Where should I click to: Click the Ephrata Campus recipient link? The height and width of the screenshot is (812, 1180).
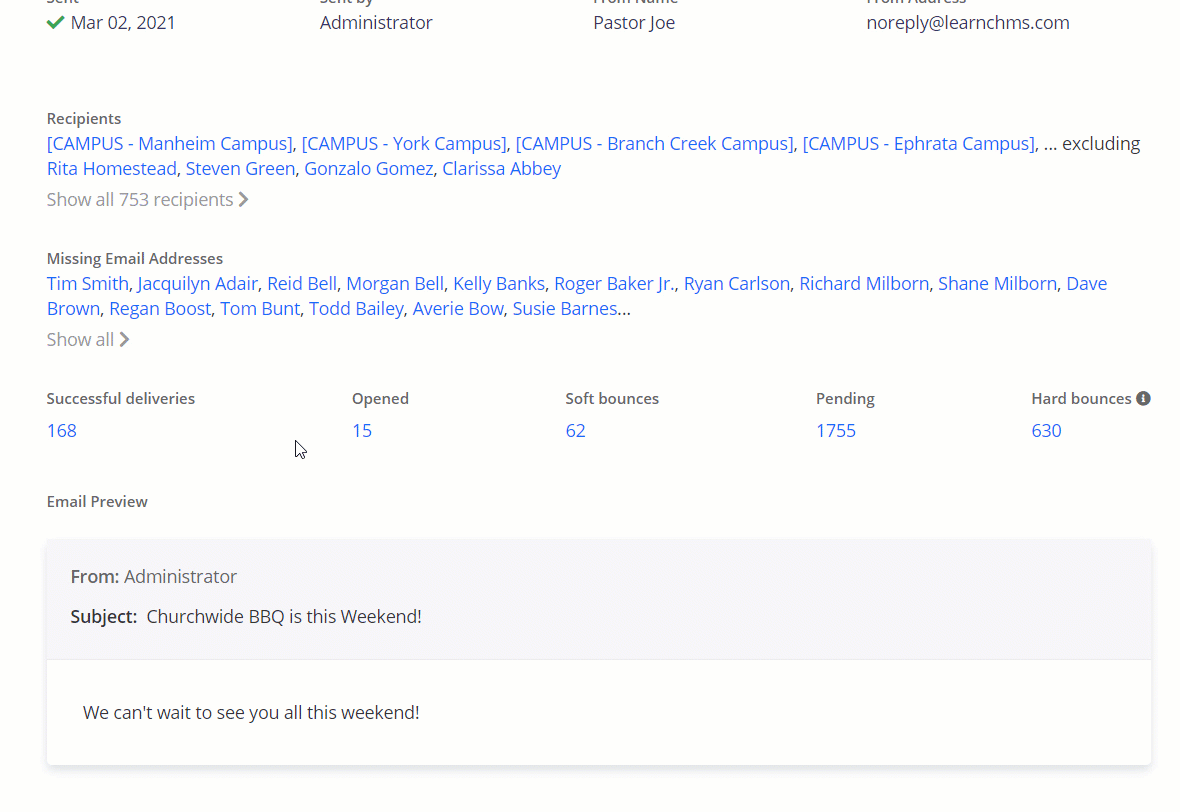(918, 143)
